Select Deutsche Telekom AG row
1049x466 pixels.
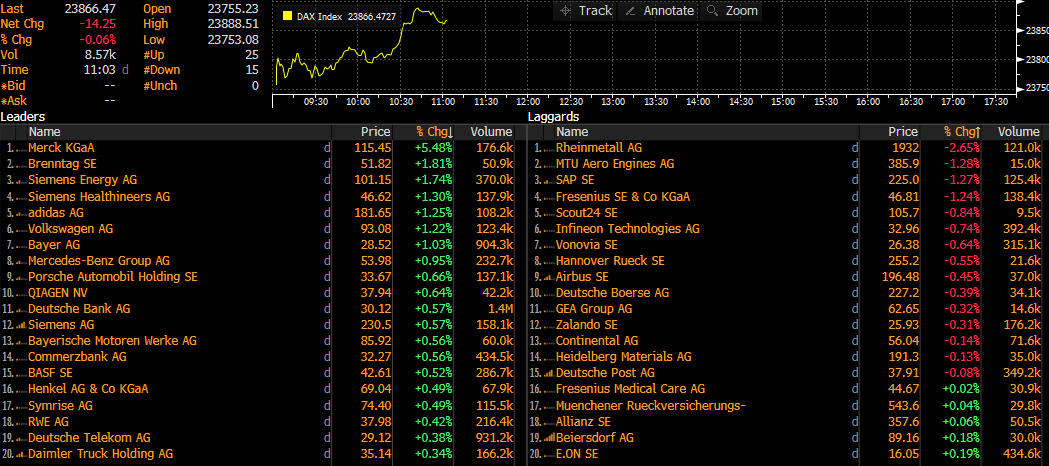(89, 437)
